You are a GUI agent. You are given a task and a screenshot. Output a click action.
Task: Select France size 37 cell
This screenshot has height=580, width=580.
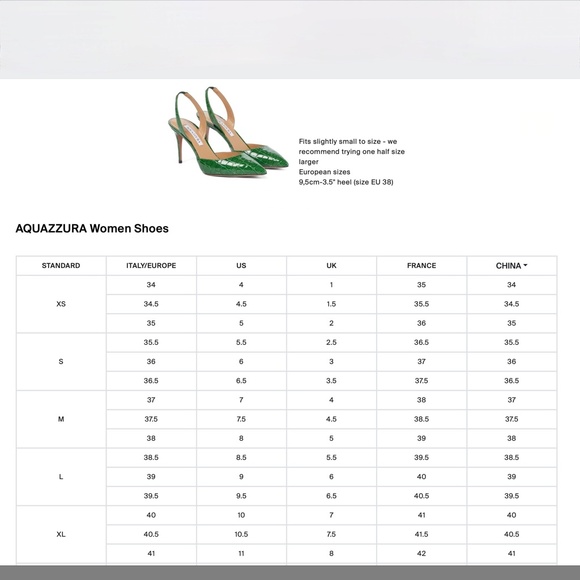click(421, 361)
